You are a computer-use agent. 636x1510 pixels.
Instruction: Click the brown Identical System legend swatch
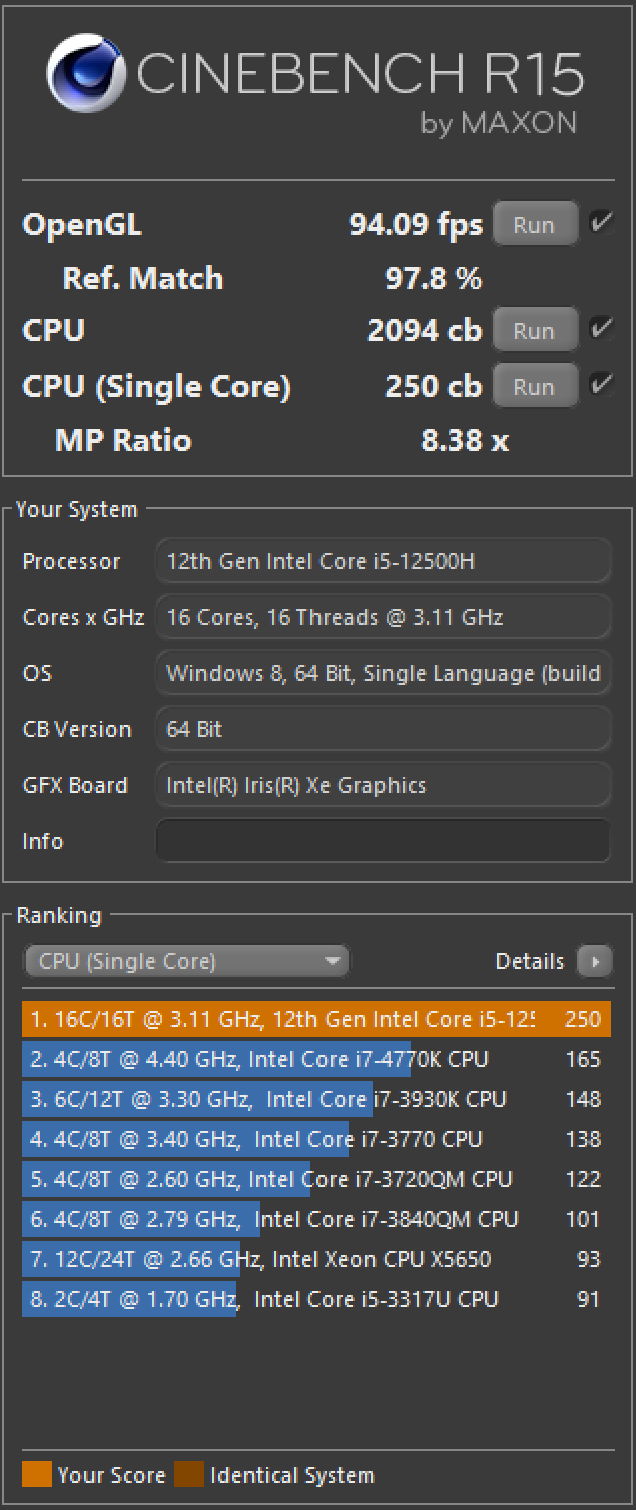pyautogui.click(x=189, y=1474)
